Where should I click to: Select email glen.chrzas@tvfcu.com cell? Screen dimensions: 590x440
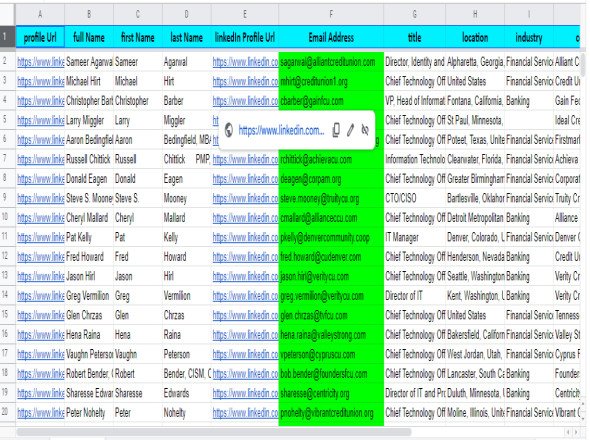pyautogui.click(x=331, y=315)
